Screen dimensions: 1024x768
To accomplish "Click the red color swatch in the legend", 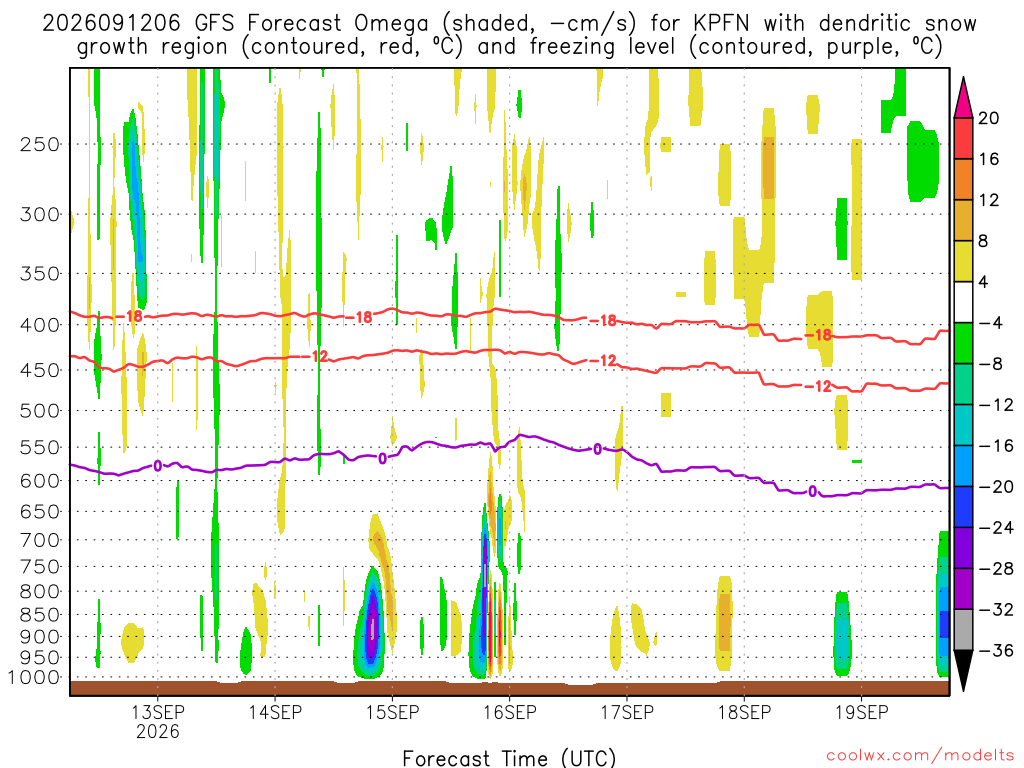I will tap(963, 138).
